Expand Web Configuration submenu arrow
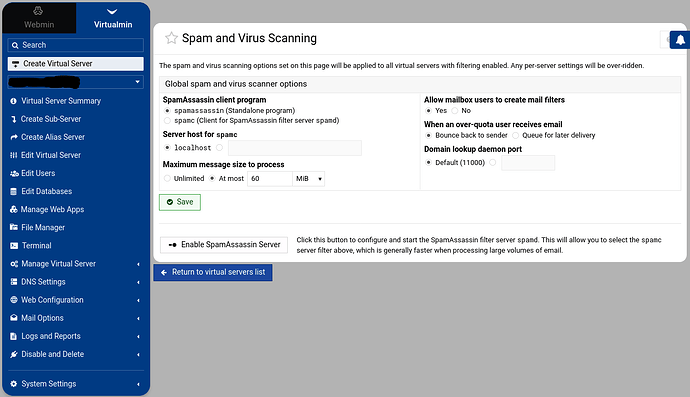690x397 pixels. (x=138, y=300)
